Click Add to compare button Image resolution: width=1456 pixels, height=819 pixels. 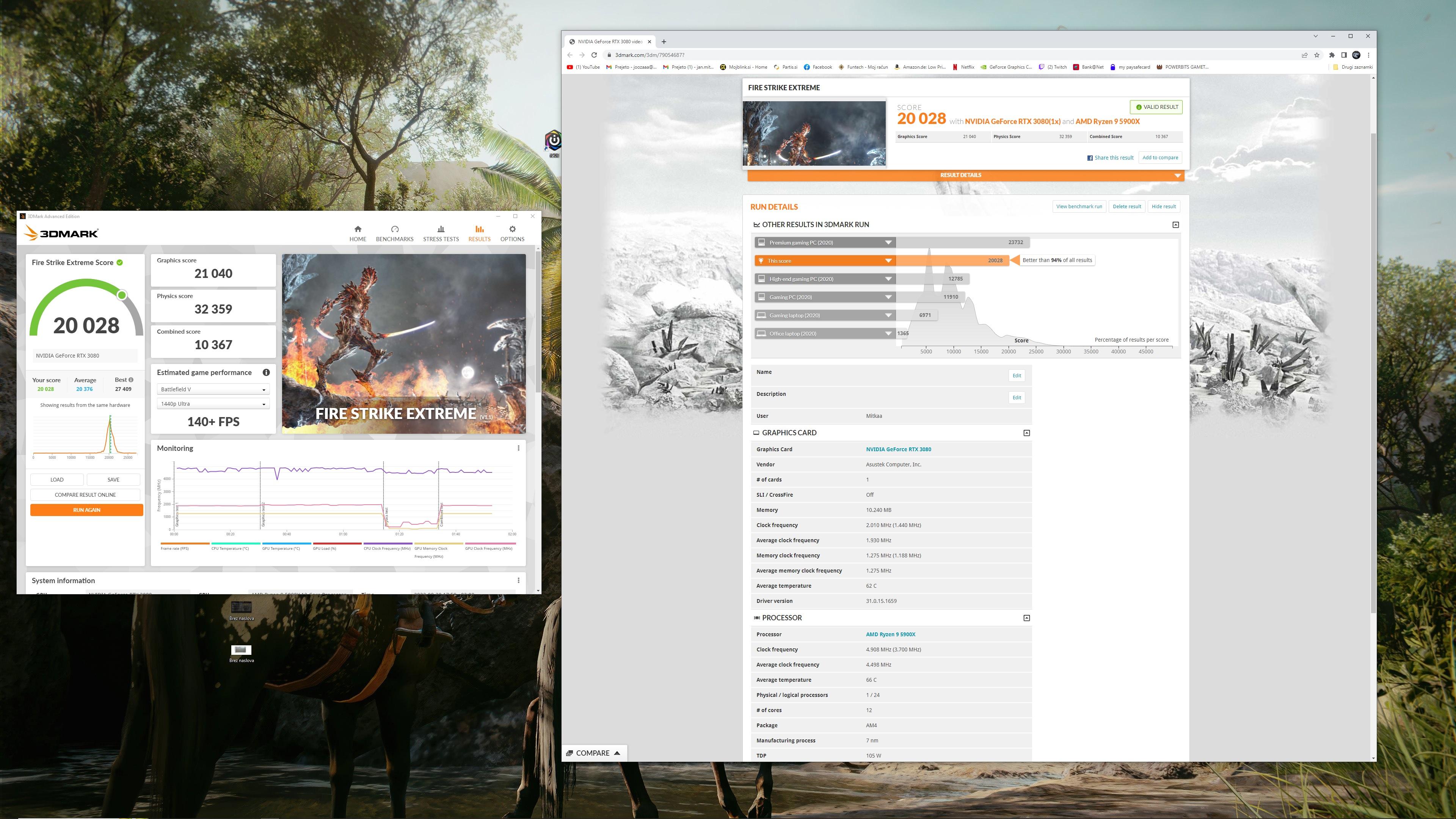tap(1160, 158)
